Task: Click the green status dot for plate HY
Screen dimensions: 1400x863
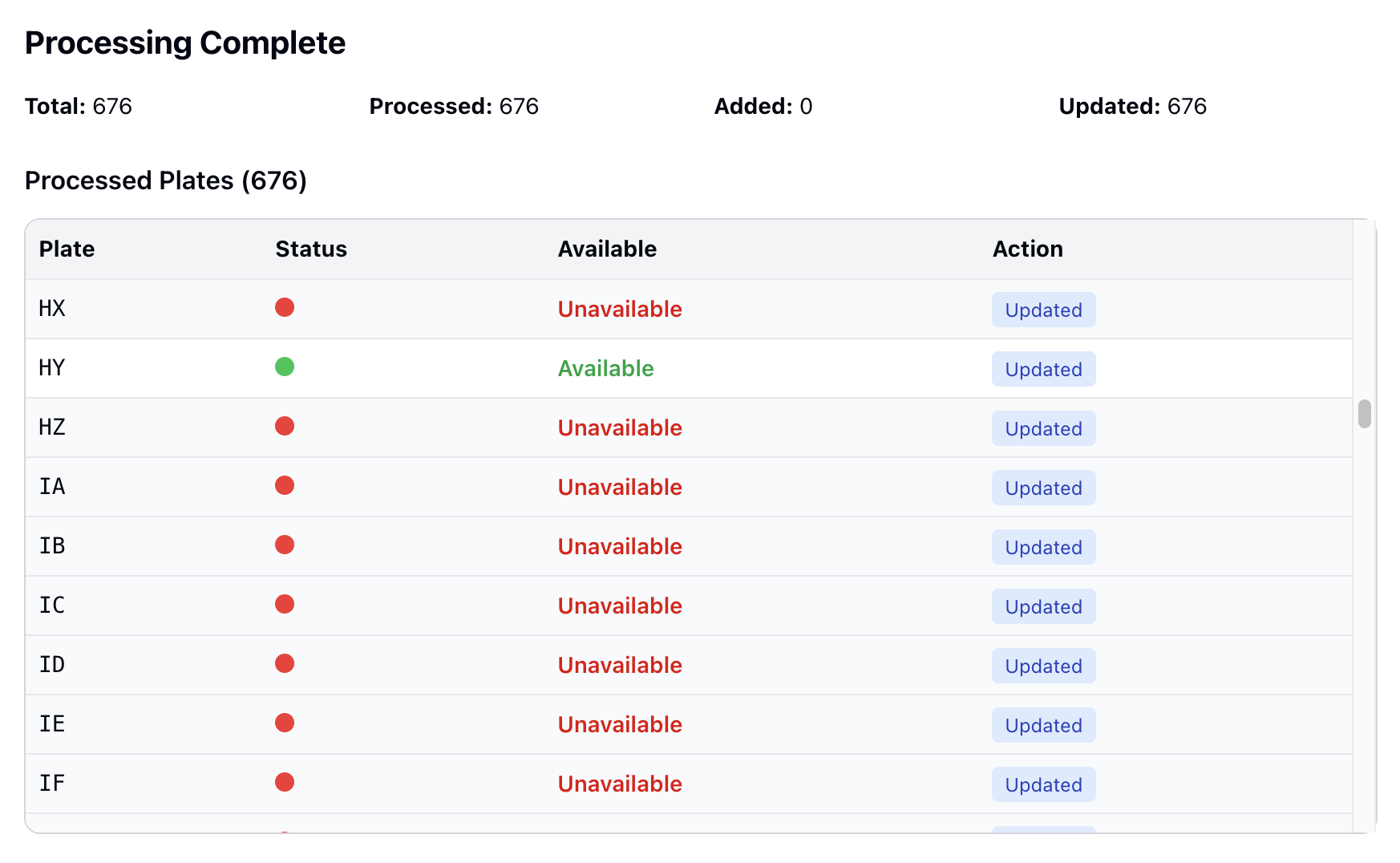Action: tap(285, 367)
